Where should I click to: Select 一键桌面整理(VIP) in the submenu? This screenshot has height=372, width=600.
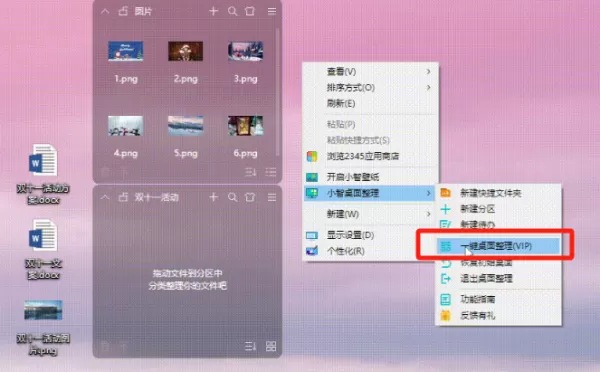[499, 246]
